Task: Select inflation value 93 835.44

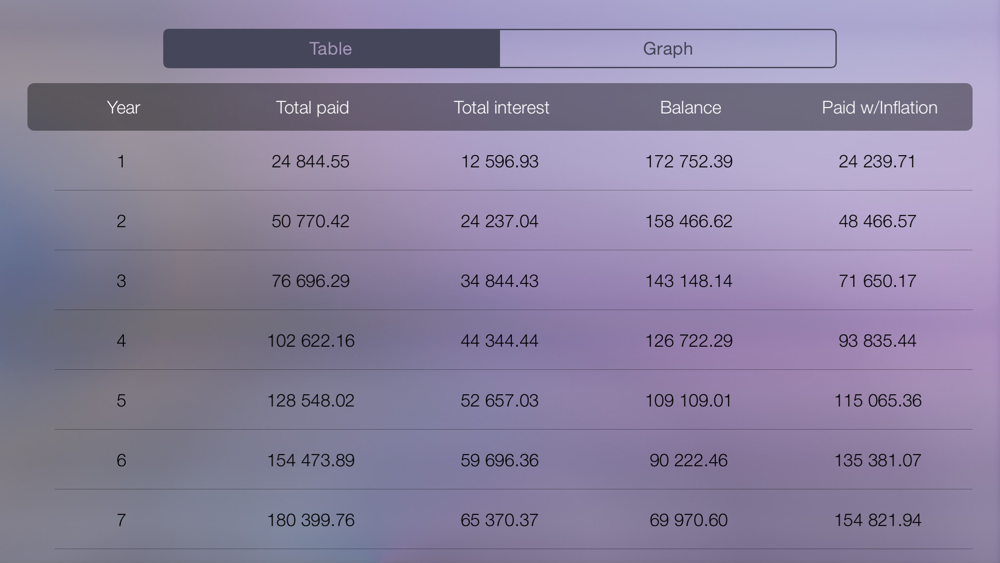Action: pyautogui.click(x=877, y=341)
